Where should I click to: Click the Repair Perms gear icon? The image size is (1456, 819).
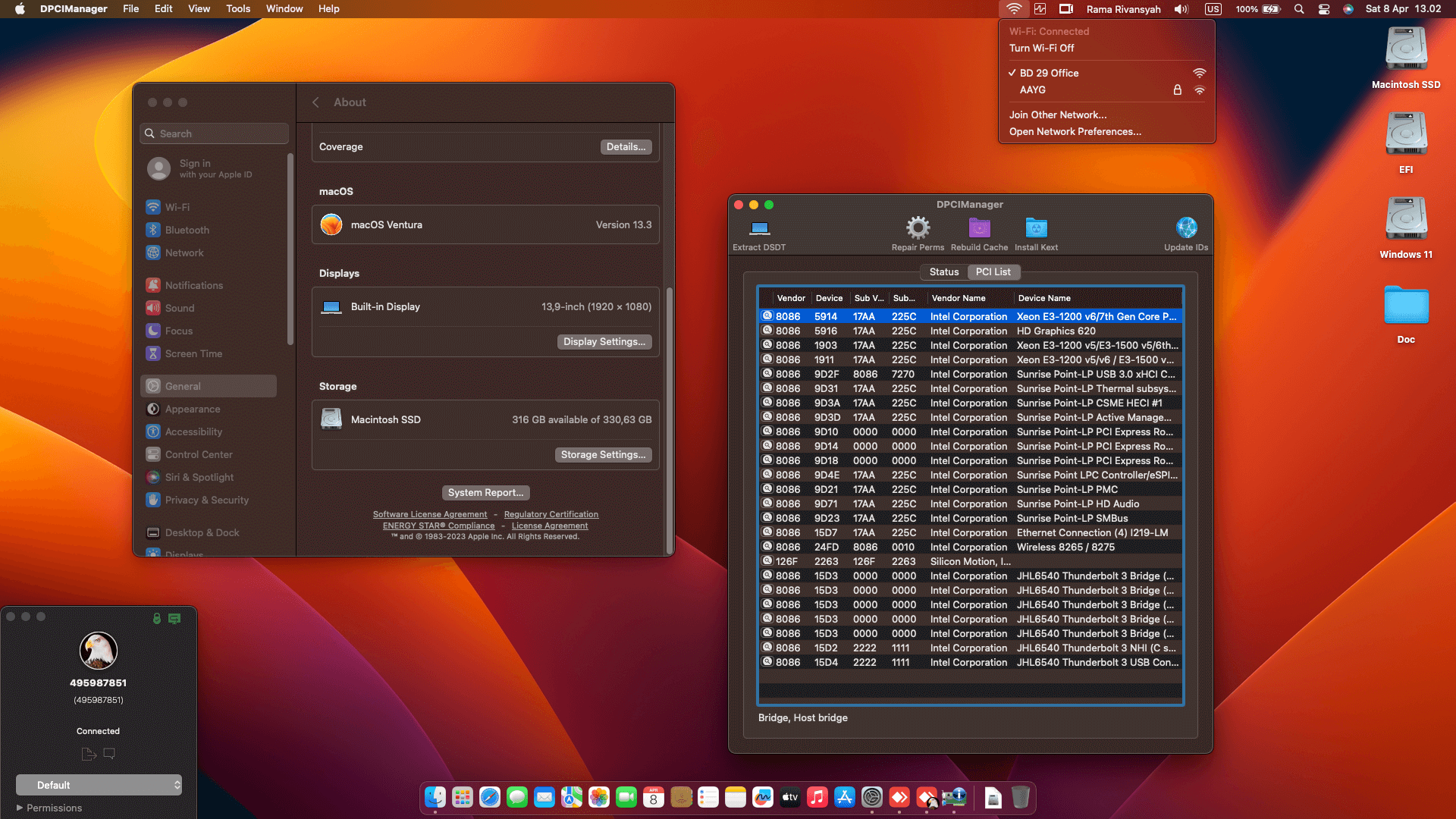point(918,227)
